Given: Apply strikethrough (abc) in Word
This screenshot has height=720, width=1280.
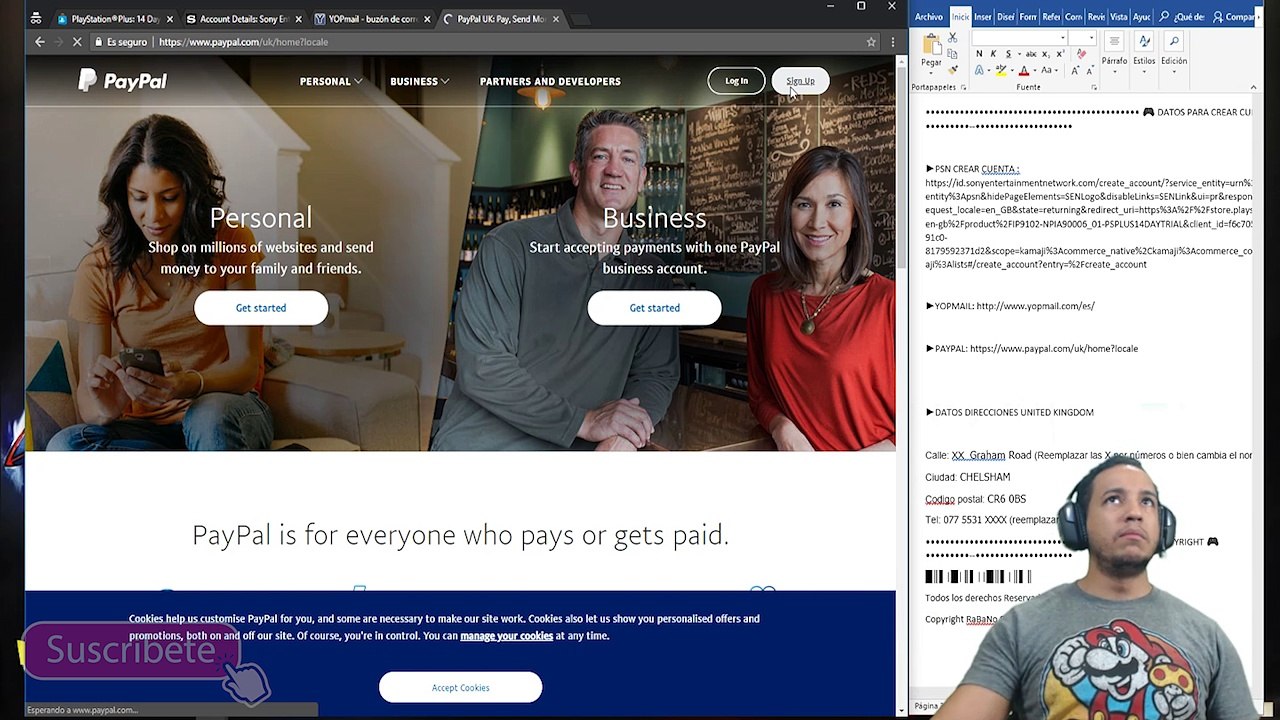Looking at the screenshot, I should tap(1031, 54).
